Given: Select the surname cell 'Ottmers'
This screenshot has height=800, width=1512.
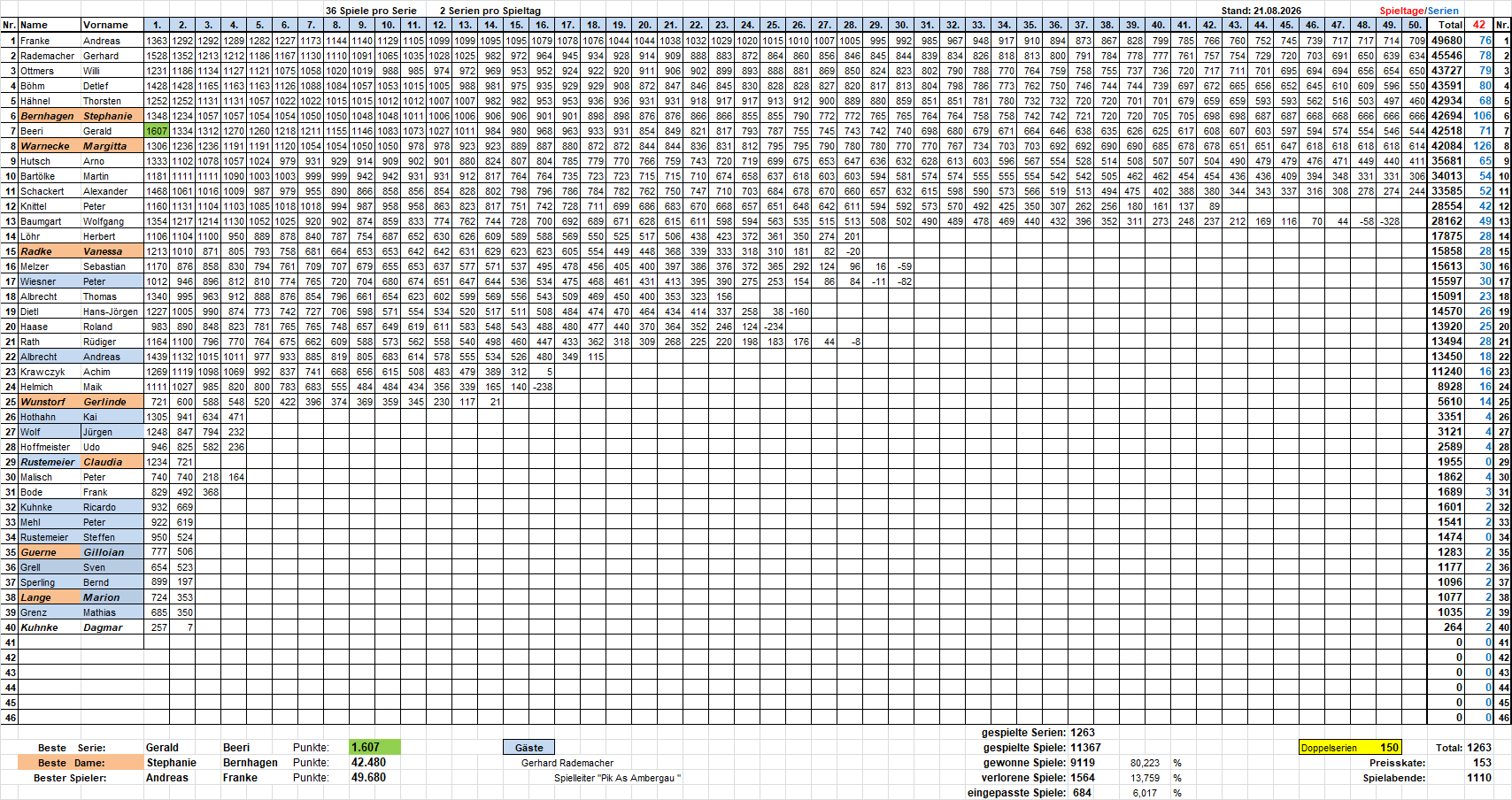Looking at the screenshot, I should [x=50, y=71].
